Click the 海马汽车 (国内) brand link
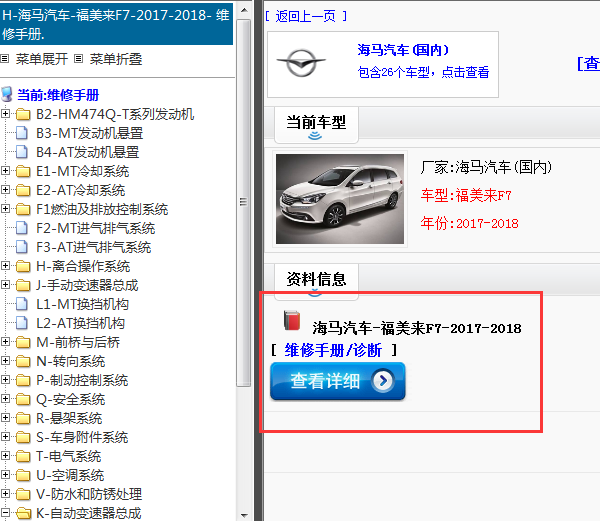This screenshot has height=521, width=600. pos(403,50)
